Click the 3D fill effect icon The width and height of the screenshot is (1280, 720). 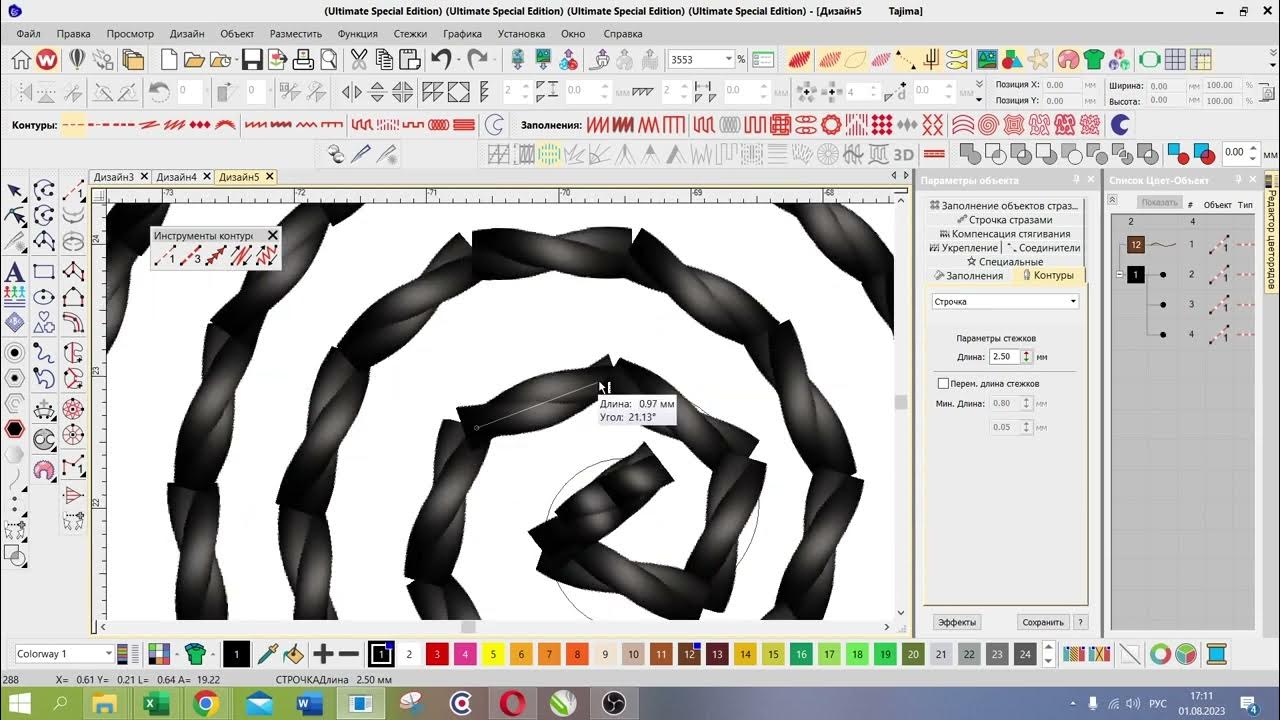[903, 155]
